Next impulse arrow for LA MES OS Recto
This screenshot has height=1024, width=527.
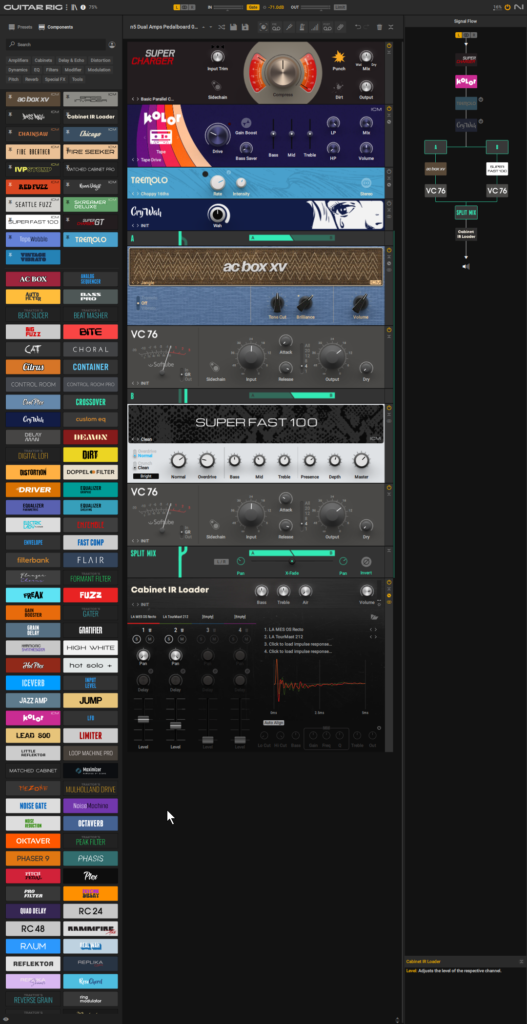point(376,630)
